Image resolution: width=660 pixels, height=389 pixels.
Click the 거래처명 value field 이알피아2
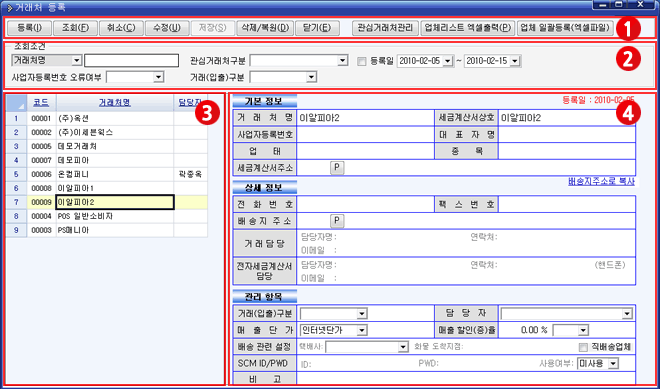[x=365, y=118]
